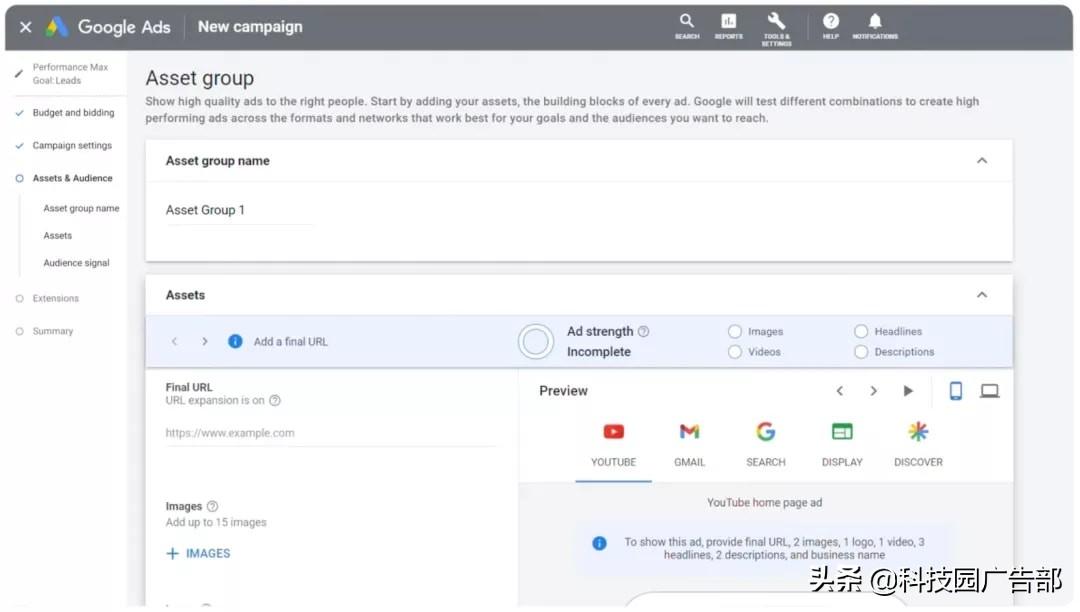This screenshot has width=1080, height=612.
Task: Jump to Audience signal subsection
Action: (76, 263)
